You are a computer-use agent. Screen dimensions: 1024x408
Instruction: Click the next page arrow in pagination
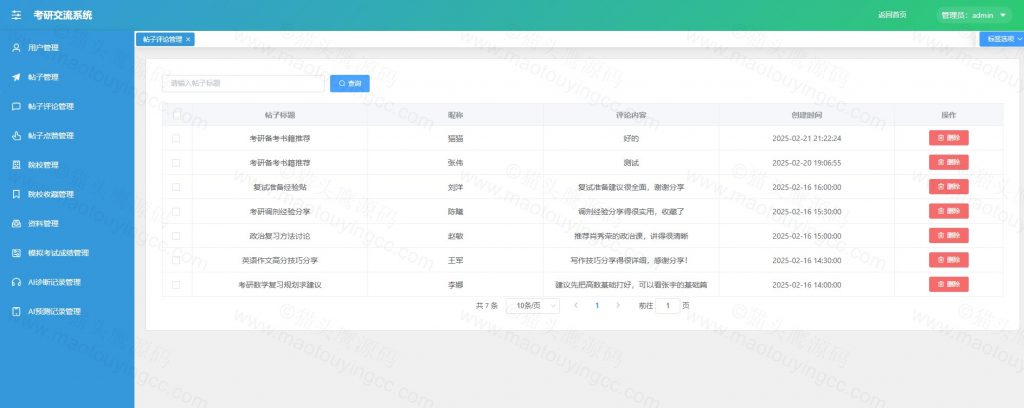pos(618,306)
